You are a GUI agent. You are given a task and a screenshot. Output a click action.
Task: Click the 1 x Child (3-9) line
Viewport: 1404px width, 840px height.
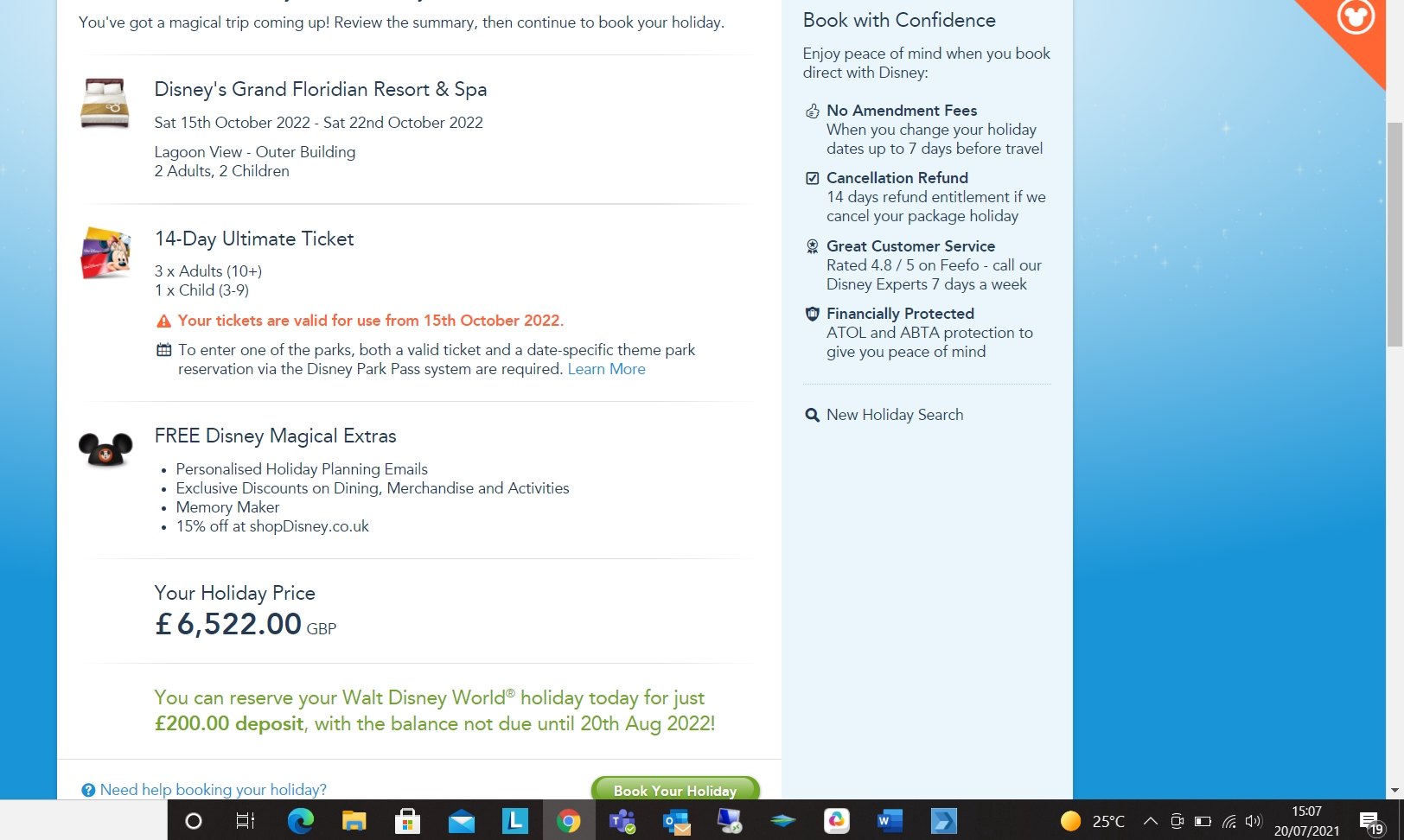pos(201,290)
